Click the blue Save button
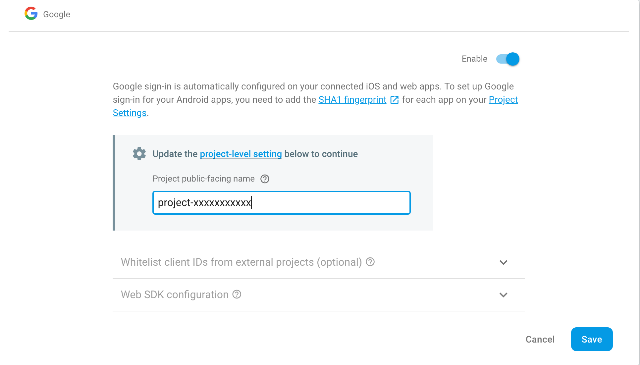The height and width of the screenshot is (365, 640). (x=592, y=339)
